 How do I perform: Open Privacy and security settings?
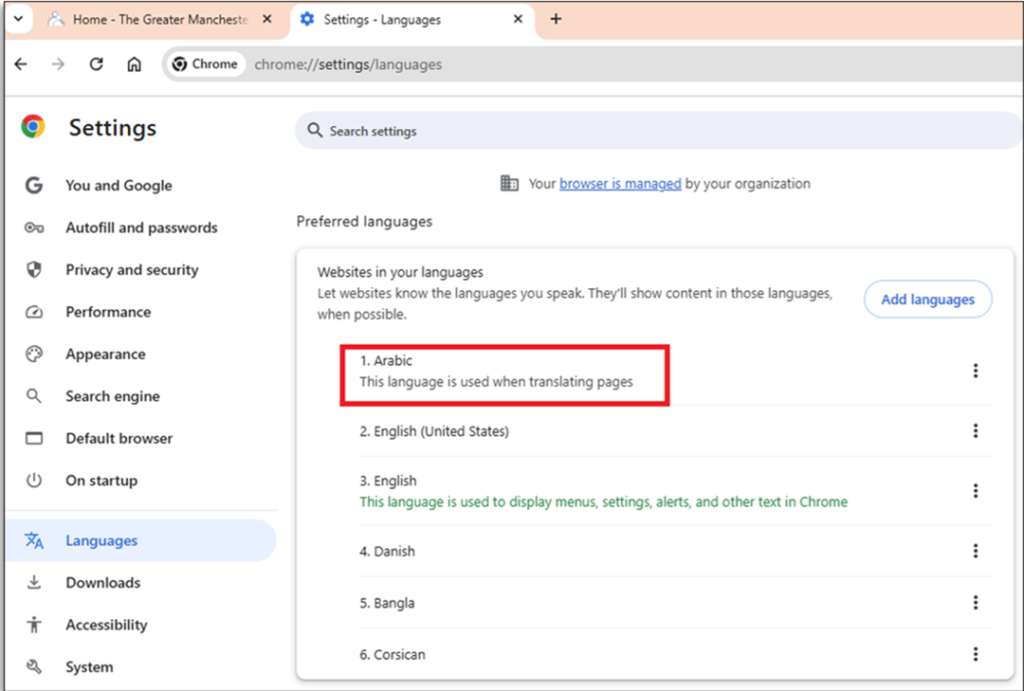click(x=132, y=270)
